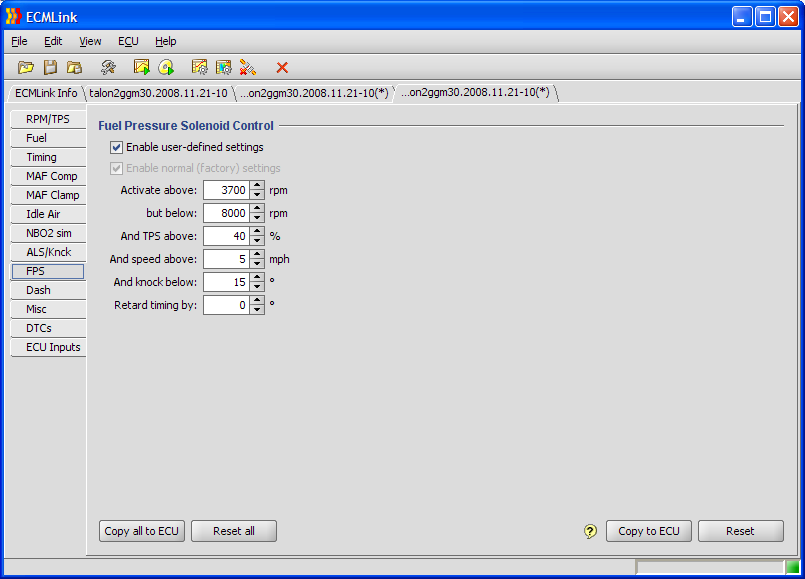Decrease the And knock below value
Image resolution: width=805 pixels, height=579 pixels.
[257, 287]
